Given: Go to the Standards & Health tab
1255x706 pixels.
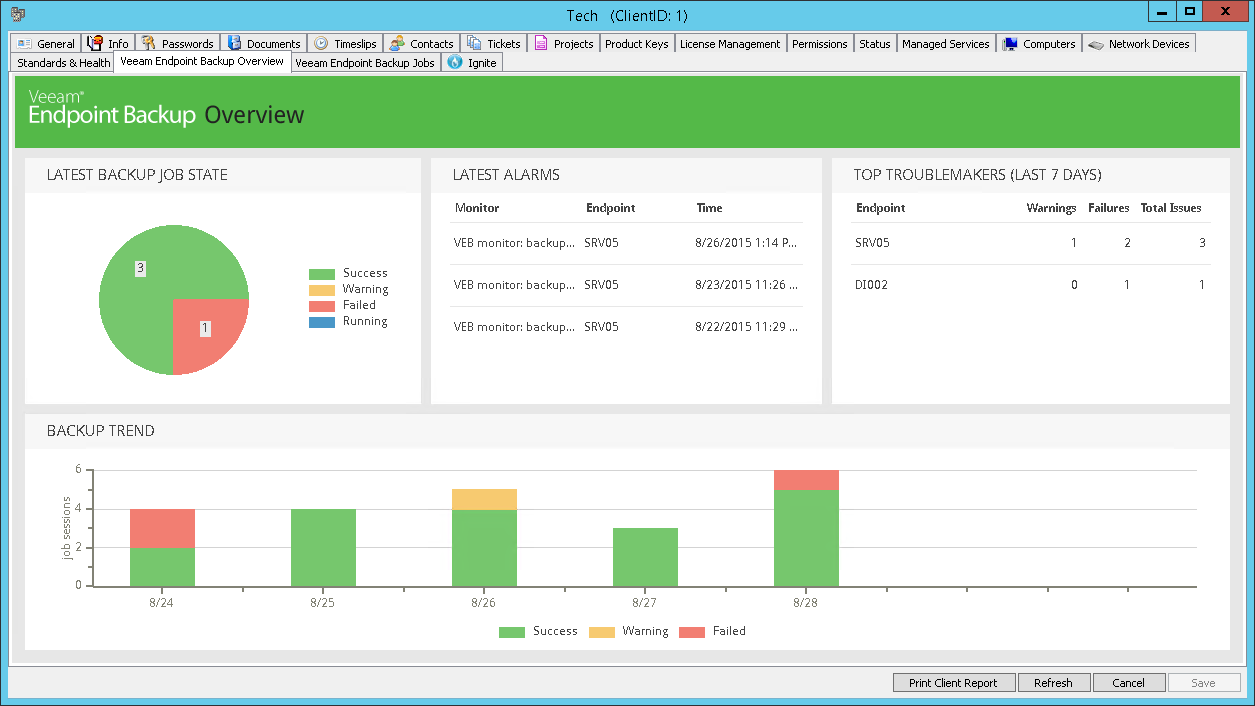Looking at the screenshot, I should click(x=64, y=63).
